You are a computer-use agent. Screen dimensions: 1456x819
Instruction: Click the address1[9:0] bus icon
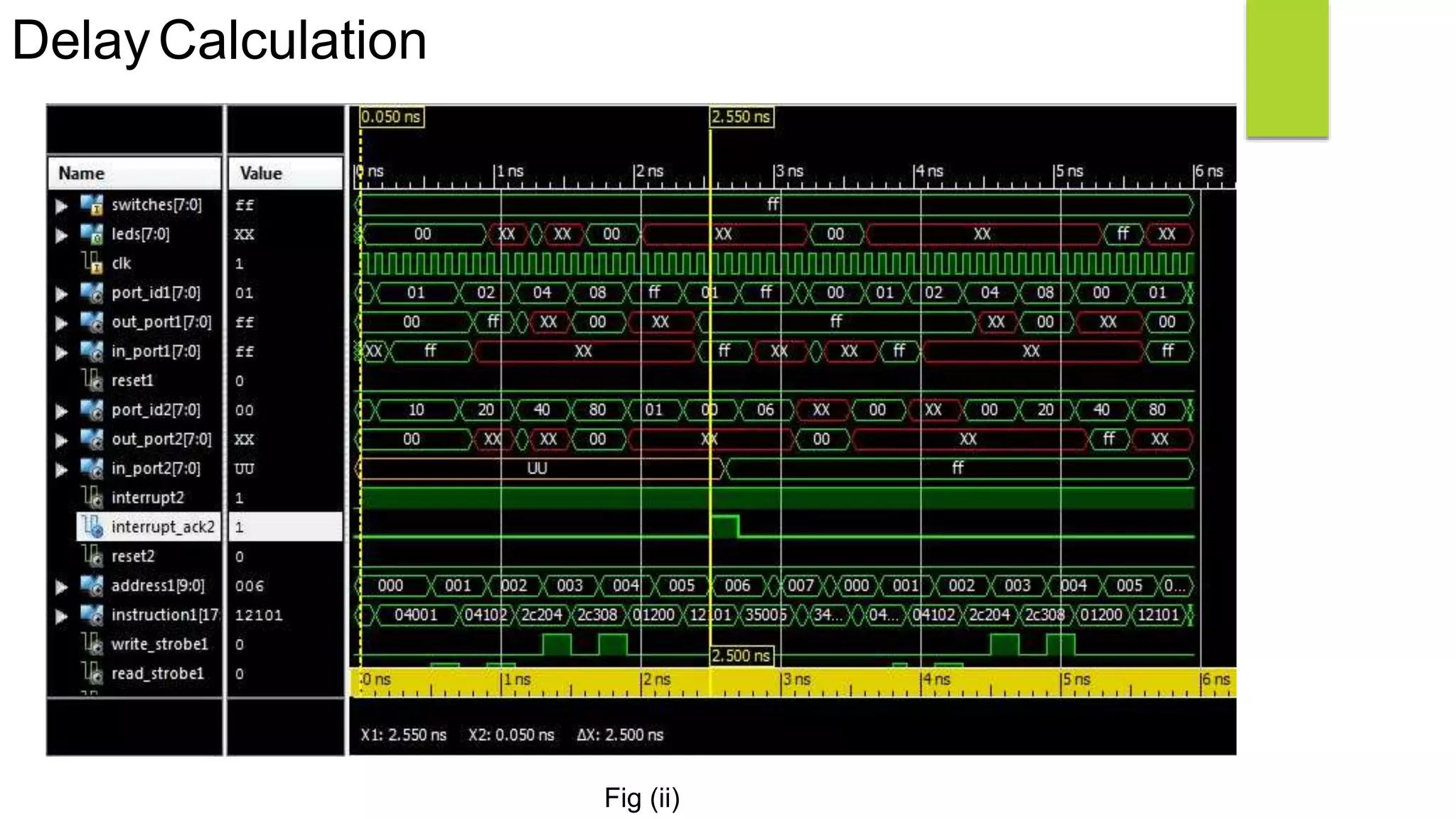tap(91, 586)
